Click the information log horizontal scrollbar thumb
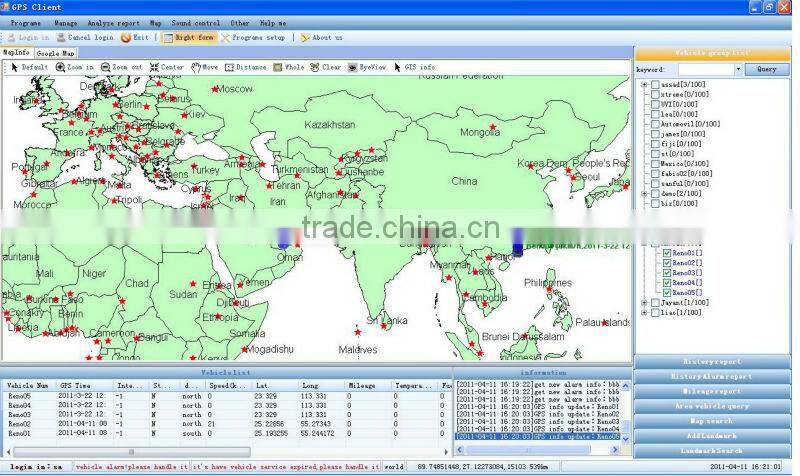This screenshot has height=476, width=800. click(x=528, y=449)
